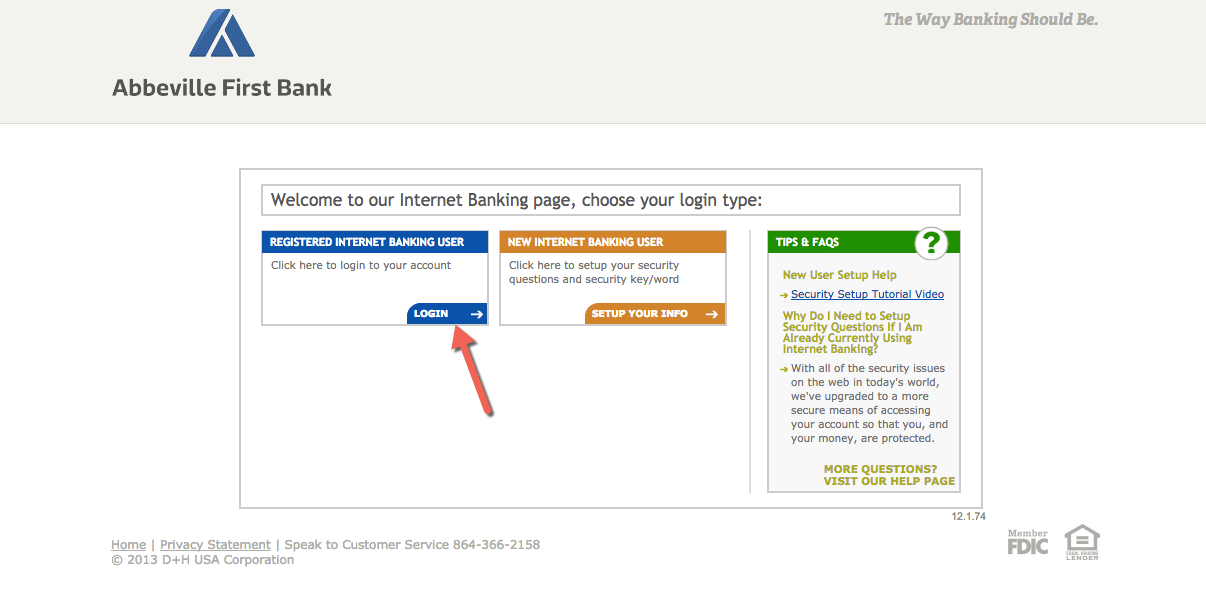Click the green question mark help icon

[x=931, y=242]
